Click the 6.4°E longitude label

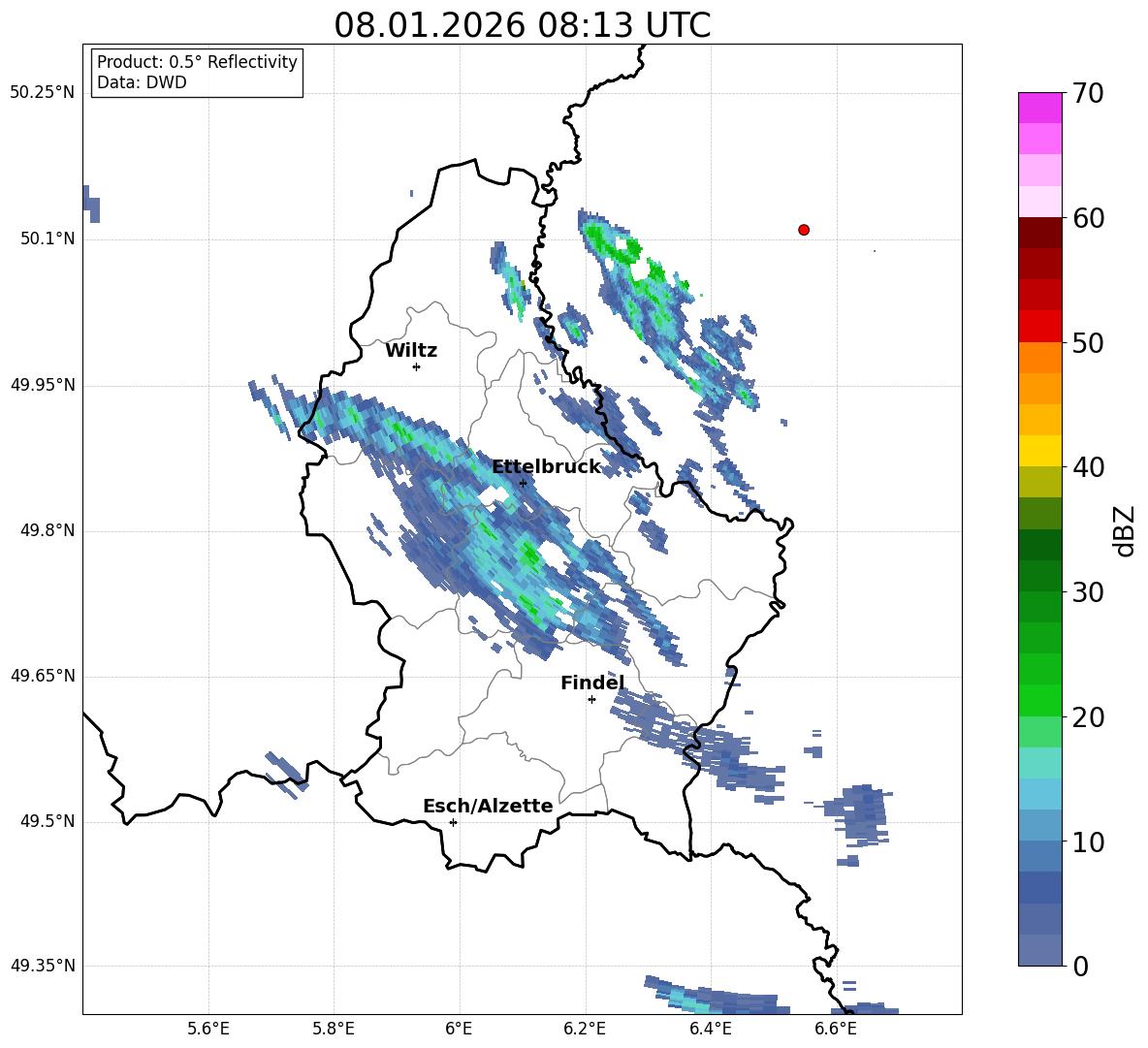tap(710, 1029)
